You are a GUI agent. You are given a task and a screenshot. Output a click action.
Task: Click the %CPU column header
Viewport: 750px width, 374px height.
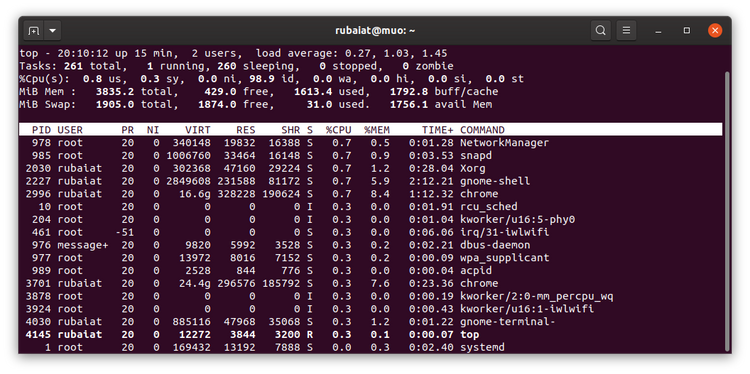pyautogui.click(x=339, y=130)
